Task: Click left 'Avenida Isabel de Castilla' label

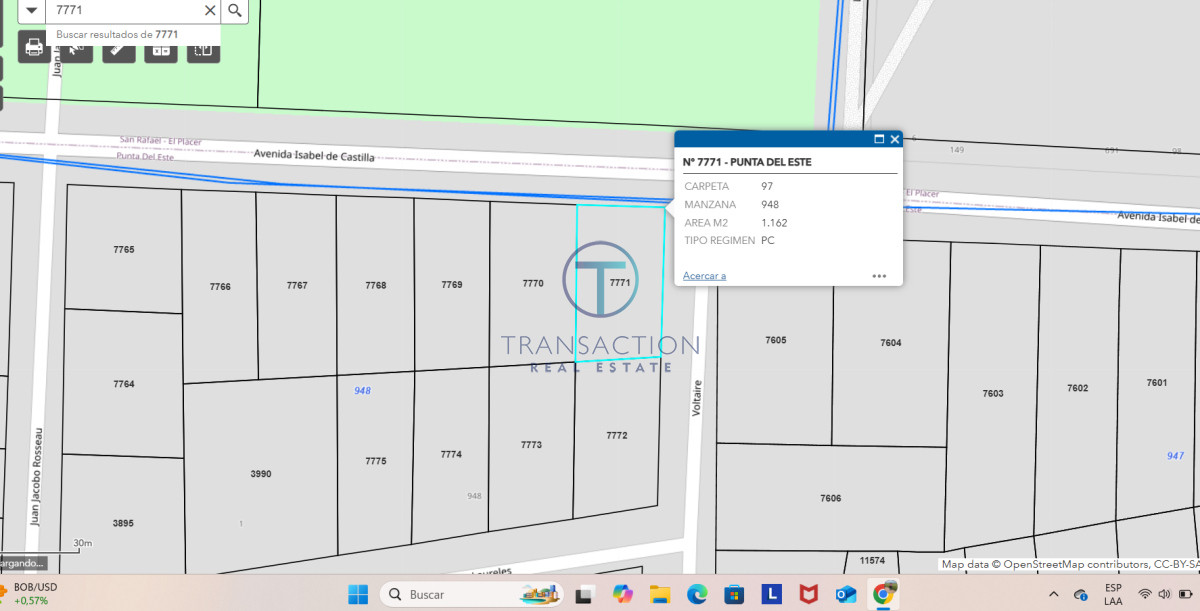Action: point(314,157)
